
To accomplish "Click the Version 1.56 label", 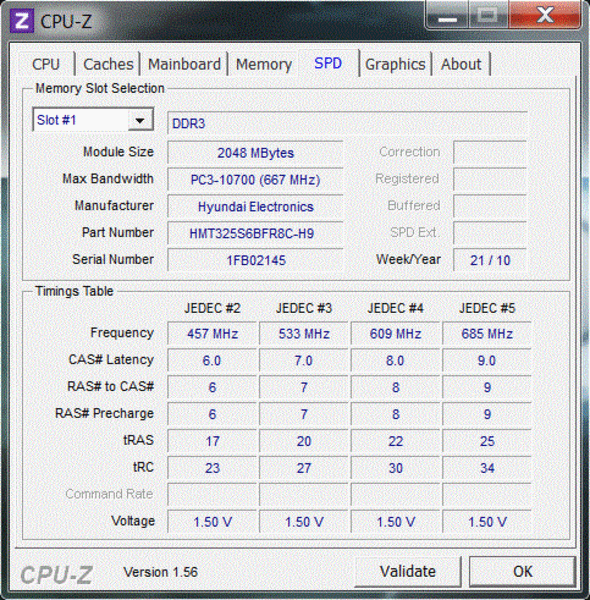I will 161,572.
